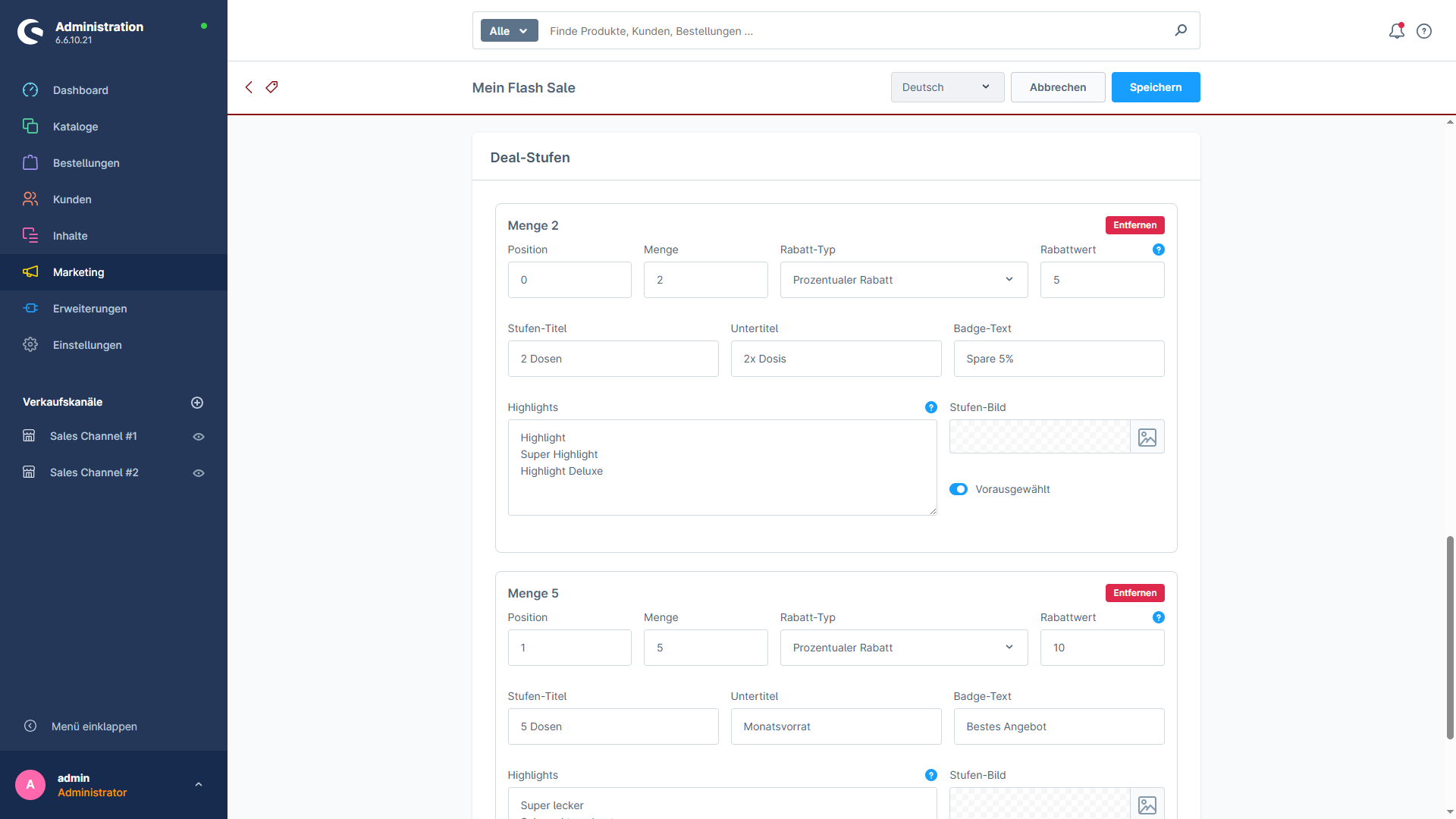Open media picker for Menge 2 Stufen-Bild
This screenshot has height=819, width=1456.
pos(1147,438)
